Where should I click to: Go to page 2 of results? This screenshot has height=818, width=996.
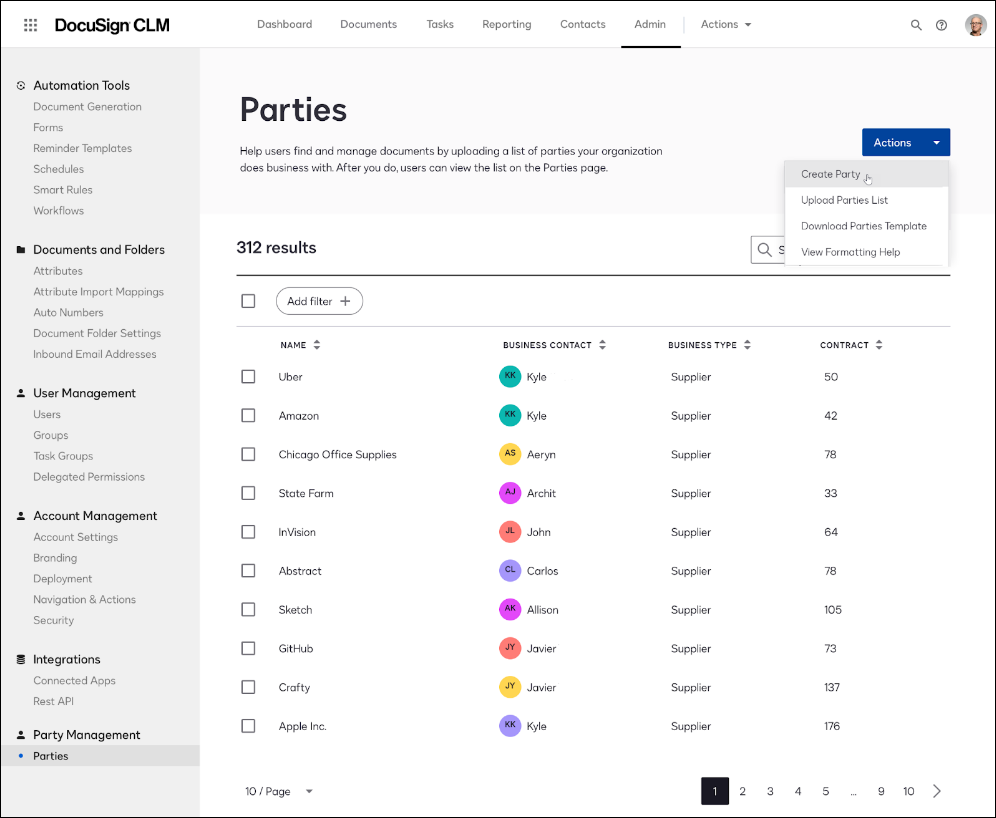743,791
